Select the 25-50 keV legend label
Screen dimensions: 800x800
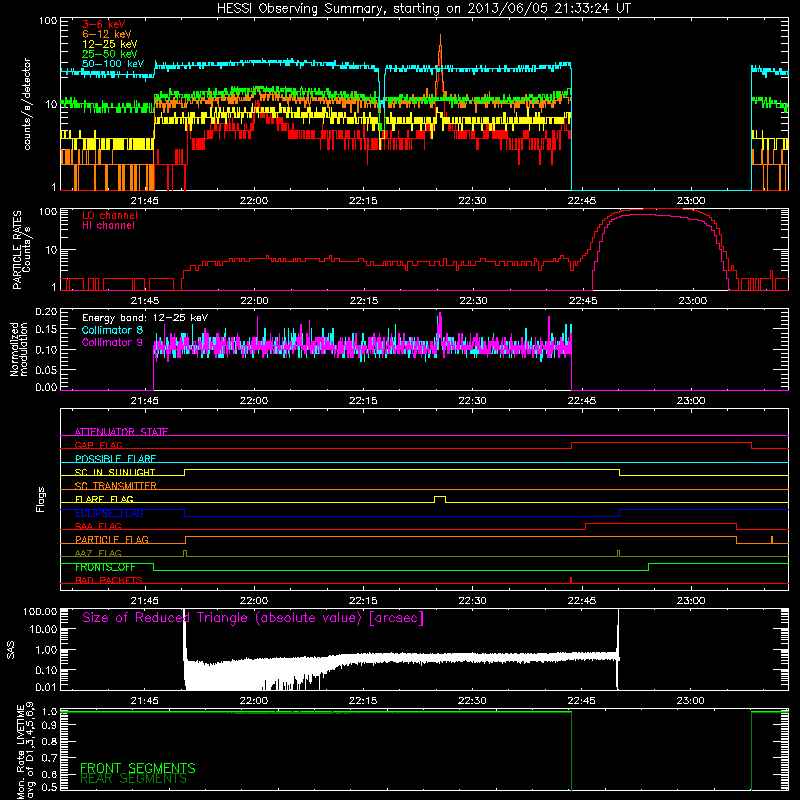(110, 54)
